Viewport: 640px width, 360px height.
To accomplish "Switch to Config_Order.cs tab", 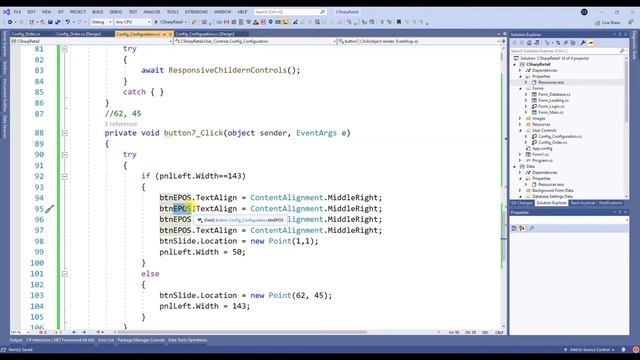I will (26, 34).
